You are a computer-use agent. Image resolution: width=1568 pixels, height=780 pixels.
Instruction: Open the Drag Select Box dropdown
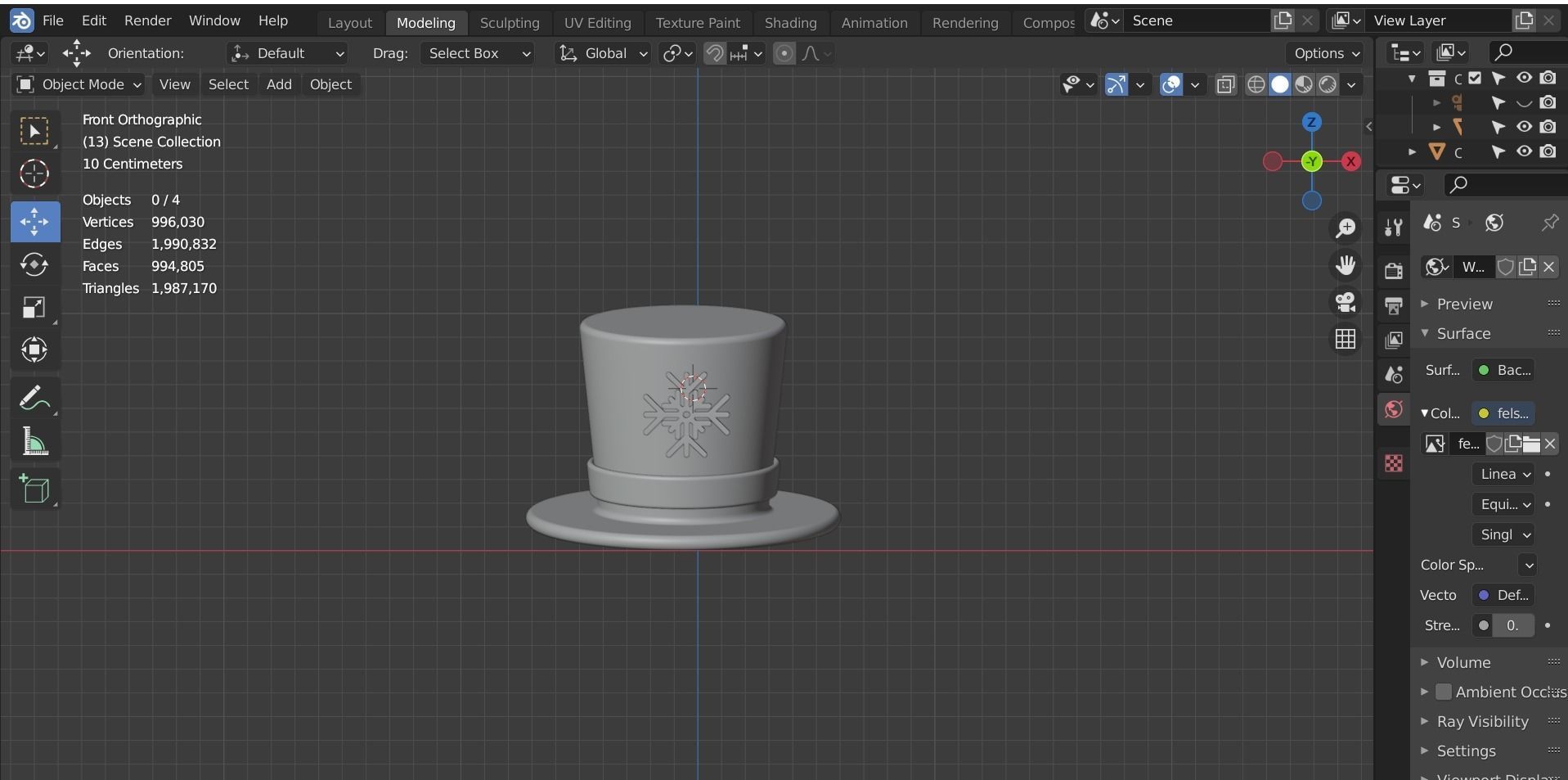point(478,53)
